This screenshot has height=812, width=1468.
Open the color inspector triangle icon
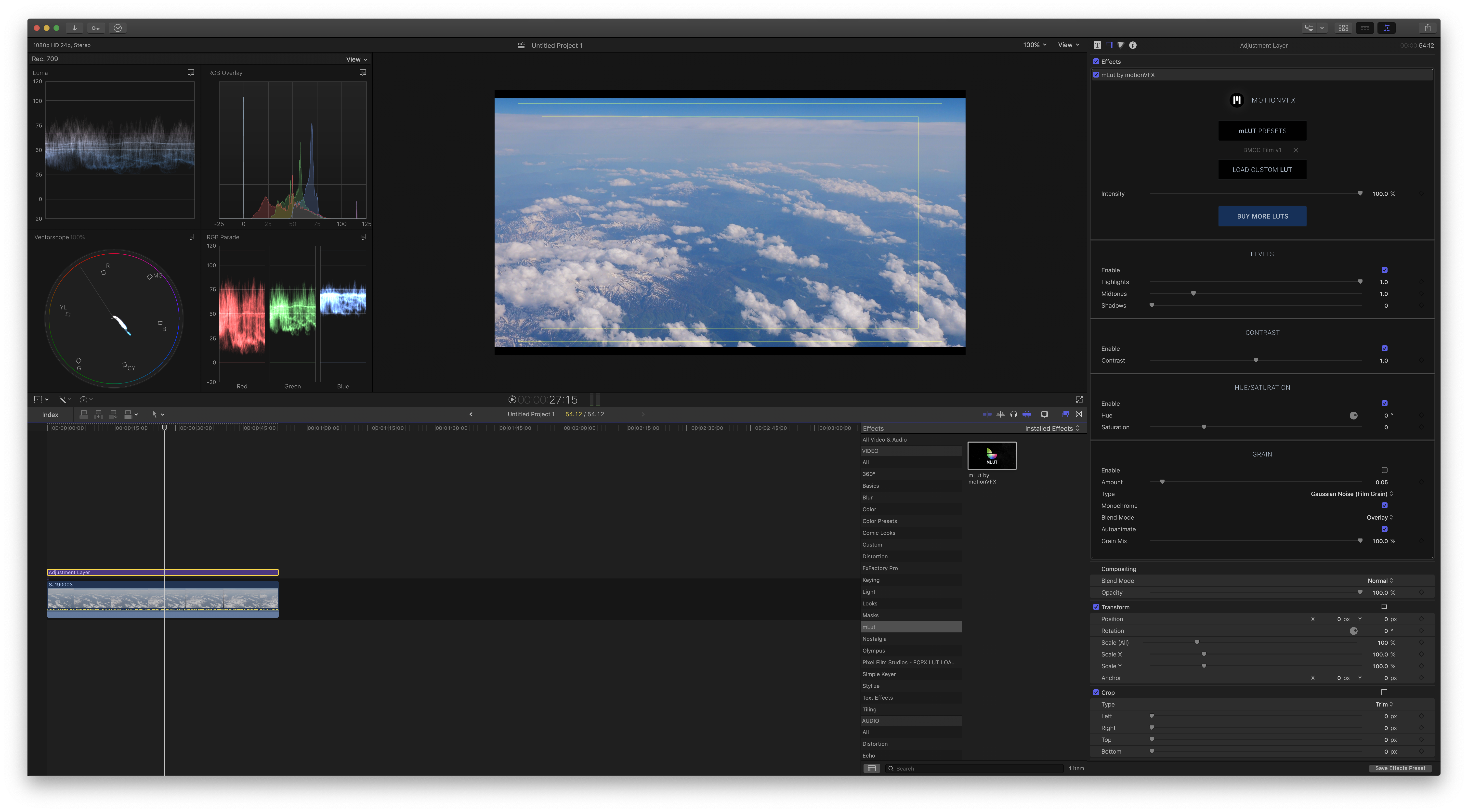[x=1121, y=45]
